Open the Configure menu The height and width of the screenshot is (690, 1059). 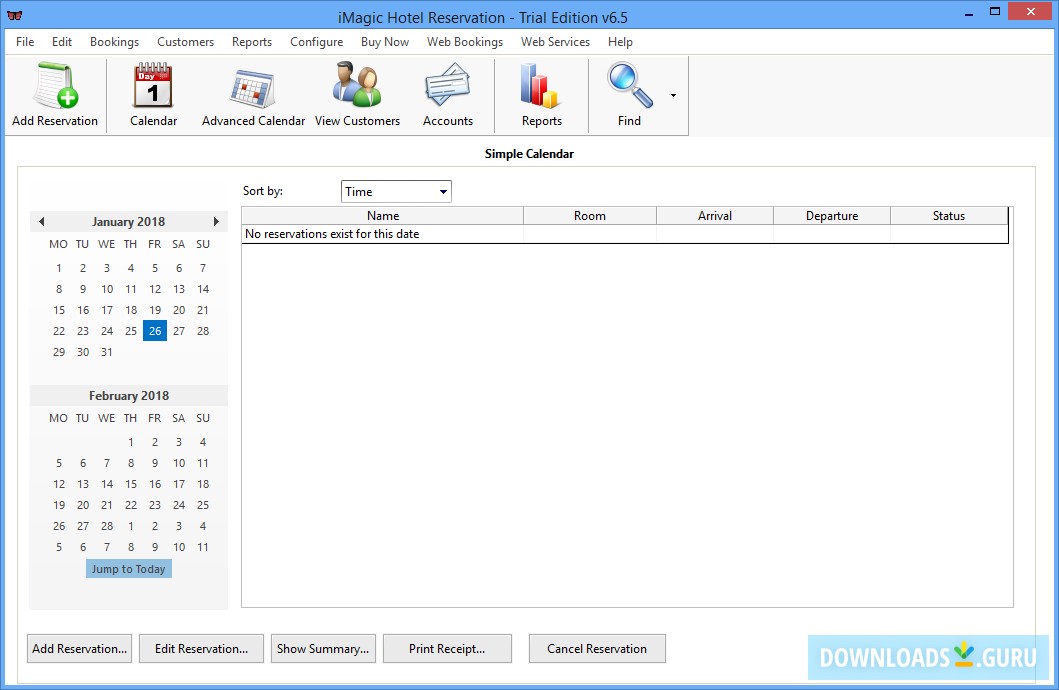click(316, 42)
